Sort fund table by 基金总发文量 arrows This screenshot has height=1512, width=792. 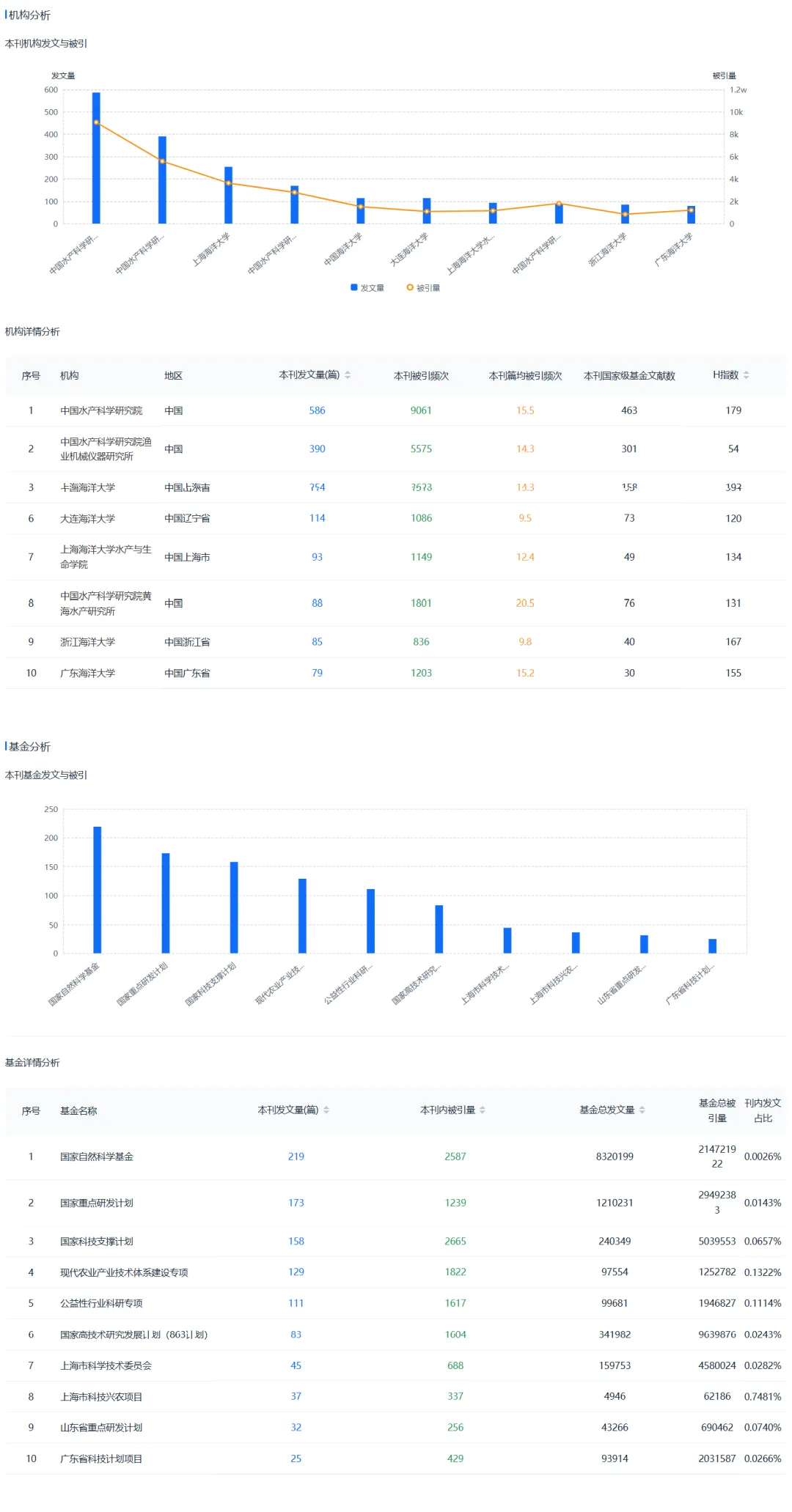[x=642, y=1110]
